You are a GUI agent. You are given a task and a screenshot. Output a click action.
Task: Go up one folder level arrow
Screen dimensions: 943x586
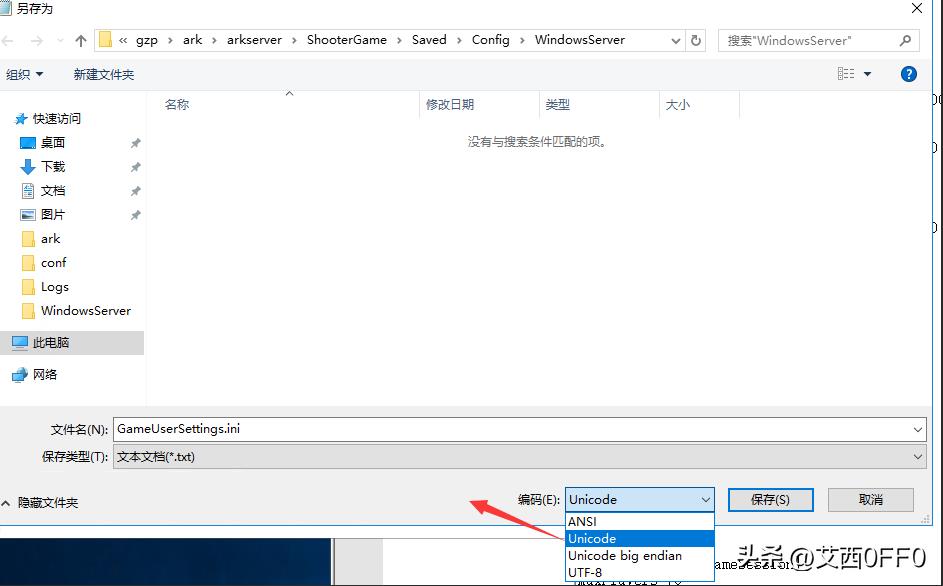(81, 40)
